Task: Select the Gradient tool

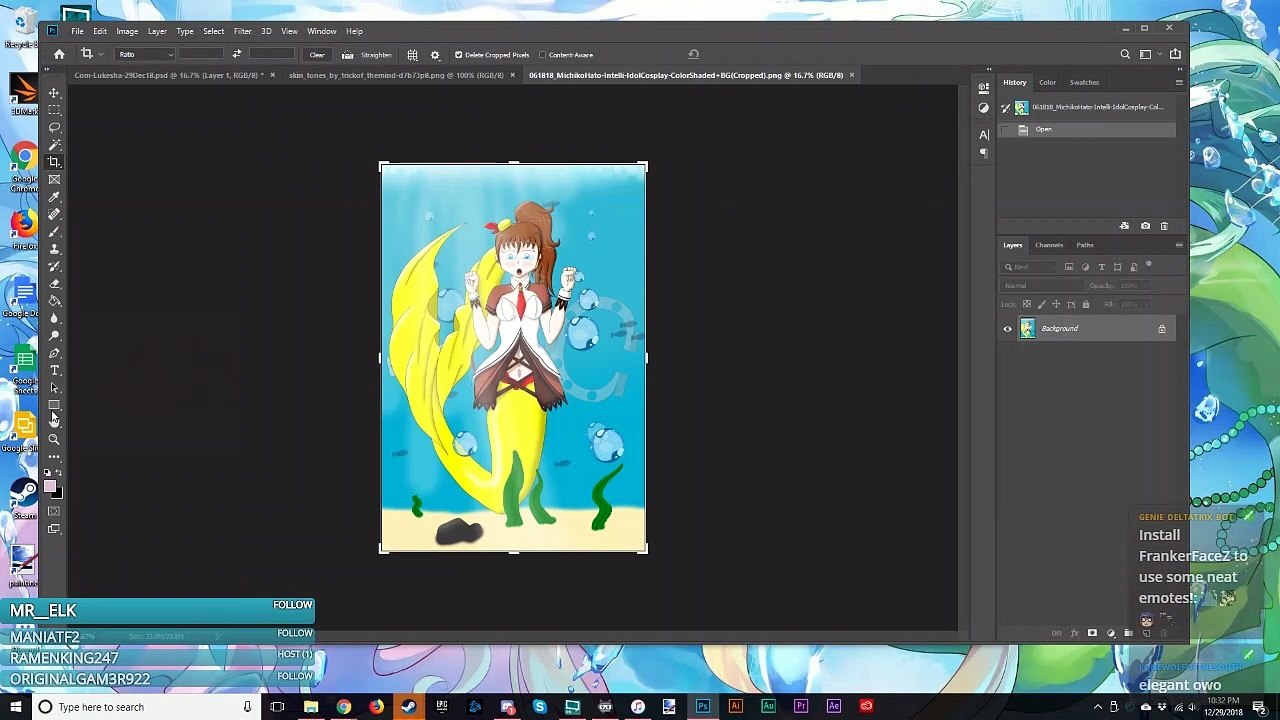Action: click(54, 301)
